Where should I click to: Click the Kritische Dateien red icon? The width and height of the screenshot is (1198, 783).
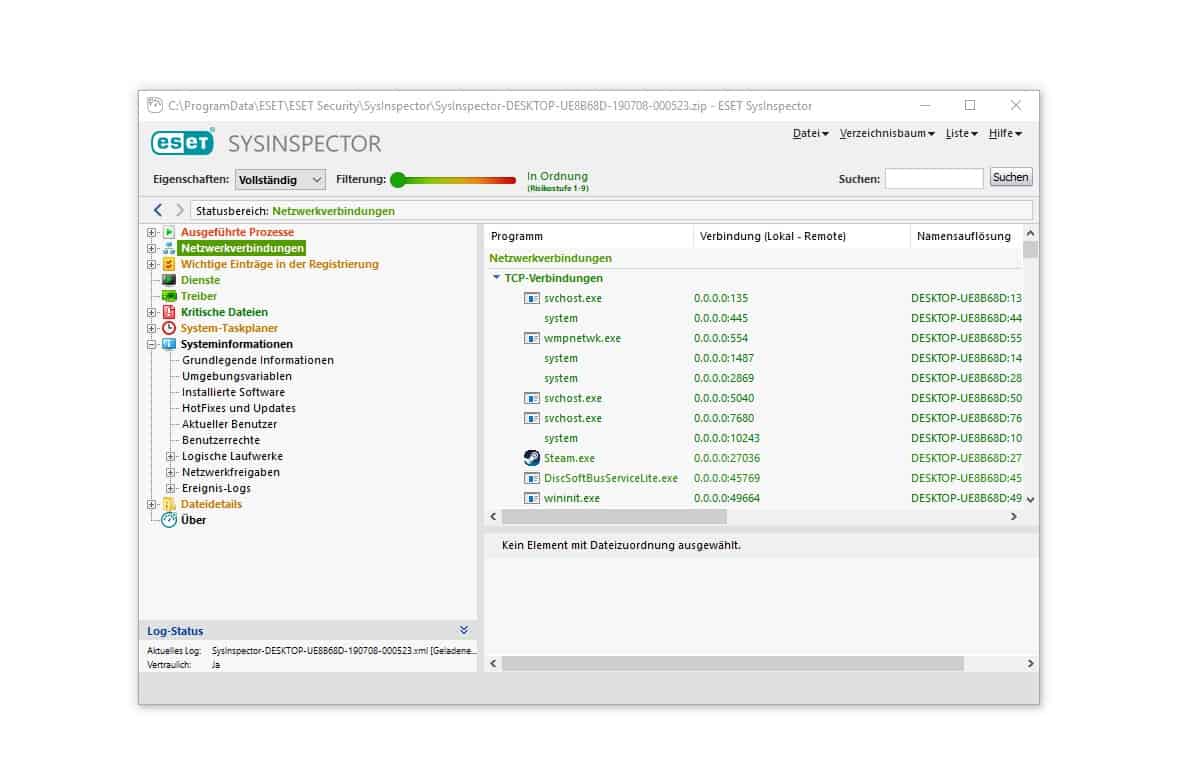(x=169, y=312)
